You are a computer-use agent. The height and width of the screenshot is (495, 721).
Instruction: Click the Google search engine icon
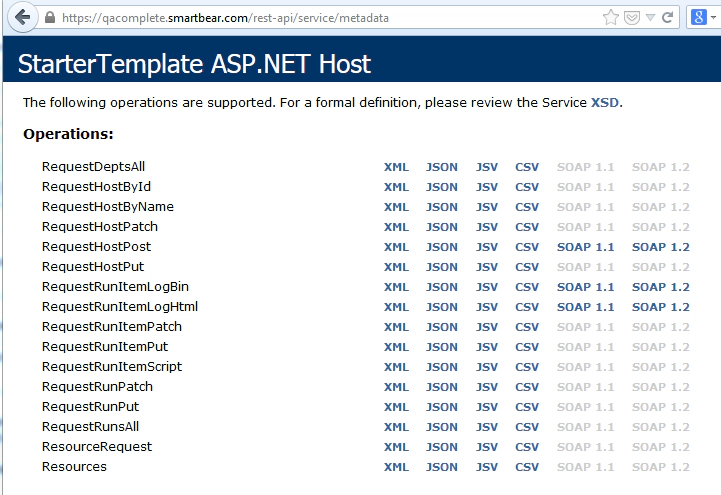click(x=698, y=17)
